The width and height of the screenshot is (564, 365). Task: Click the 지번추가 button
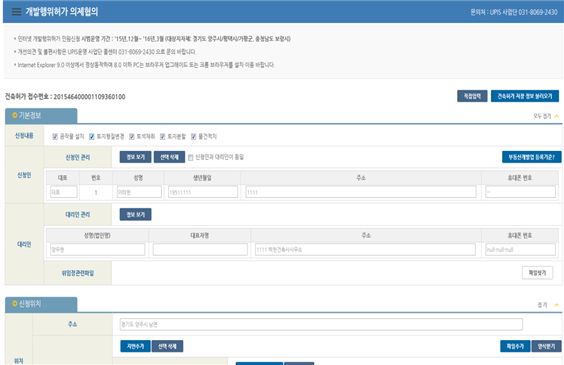click(135, 346)
